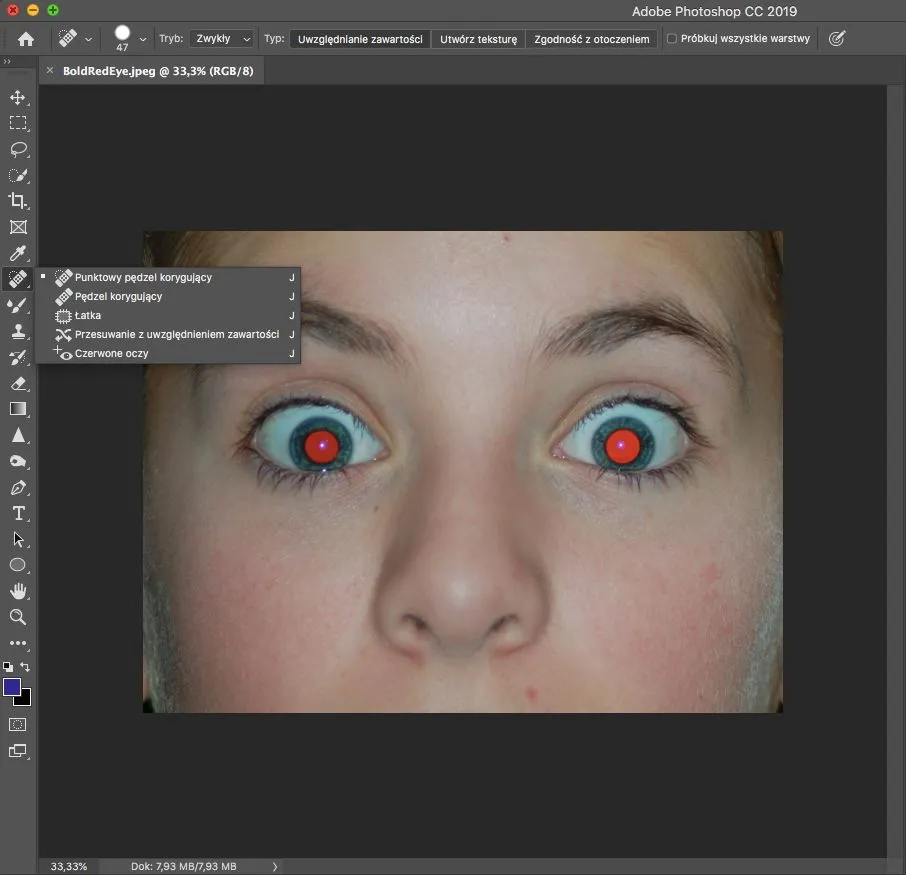Select Łatka from the tool flyout
Viewport: 906px width, 875px height.
point(88,315)
